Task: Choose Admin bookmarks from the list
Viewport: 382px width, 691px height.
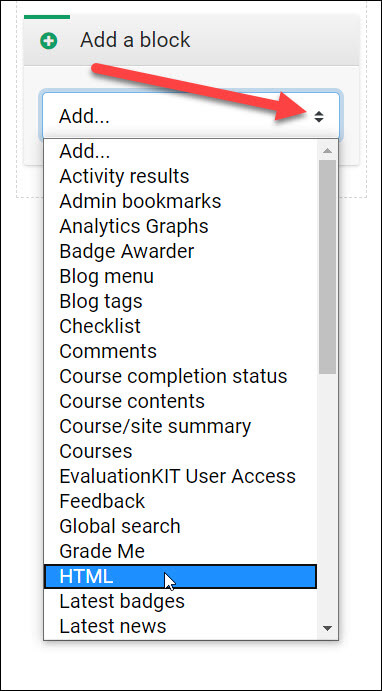Action: [x=140, y=201]
